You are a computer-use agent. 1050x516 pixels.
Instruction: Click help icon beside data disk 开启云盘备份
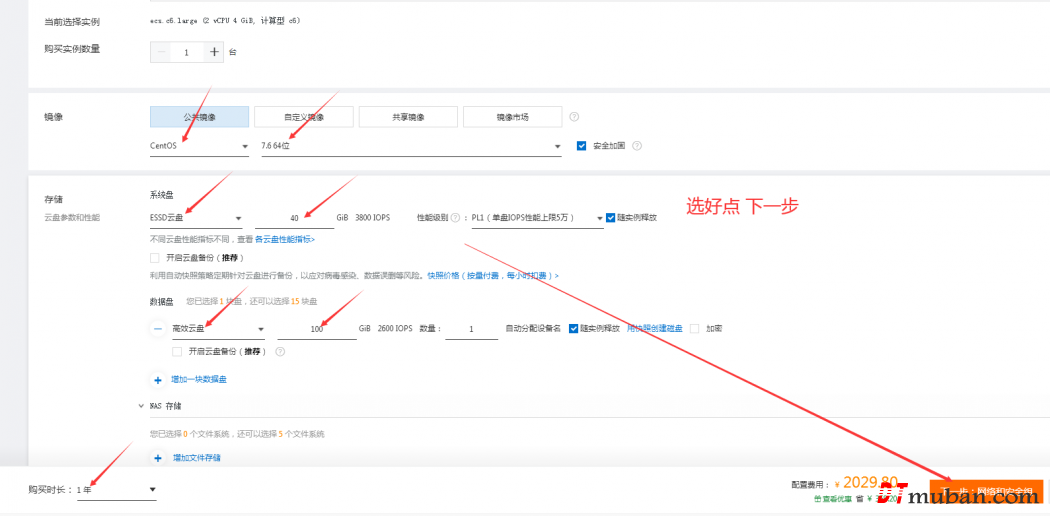click(280, 352)
